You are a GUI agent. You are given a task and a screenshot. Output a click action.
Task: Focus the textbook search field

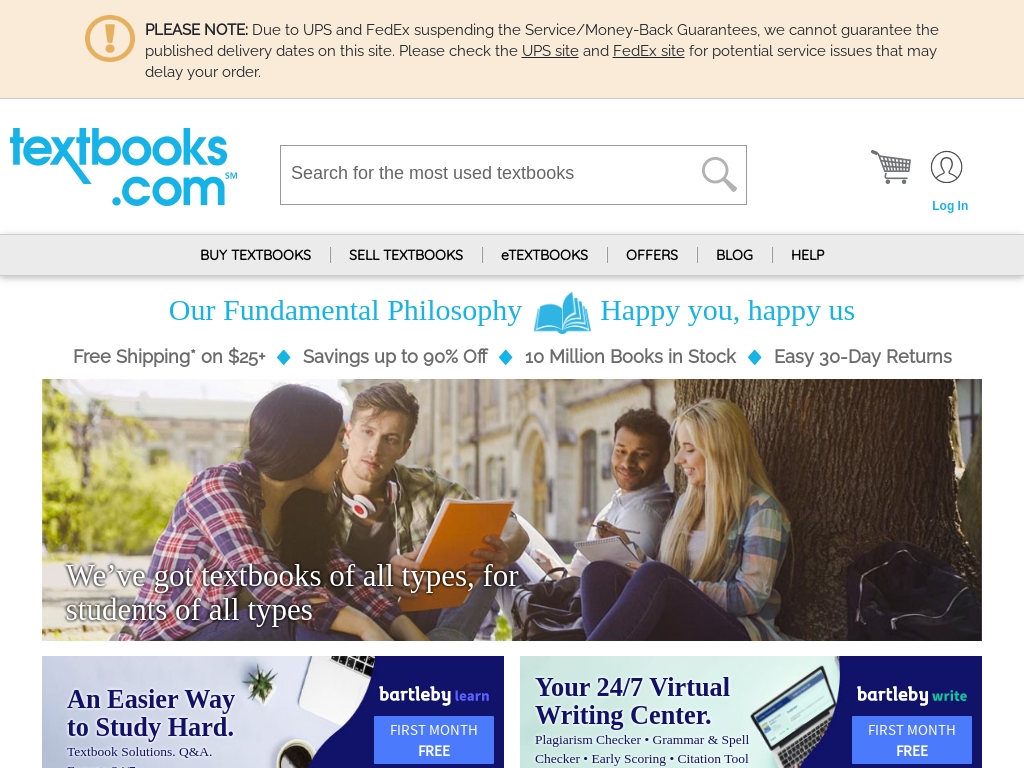[x=490, y=174]
